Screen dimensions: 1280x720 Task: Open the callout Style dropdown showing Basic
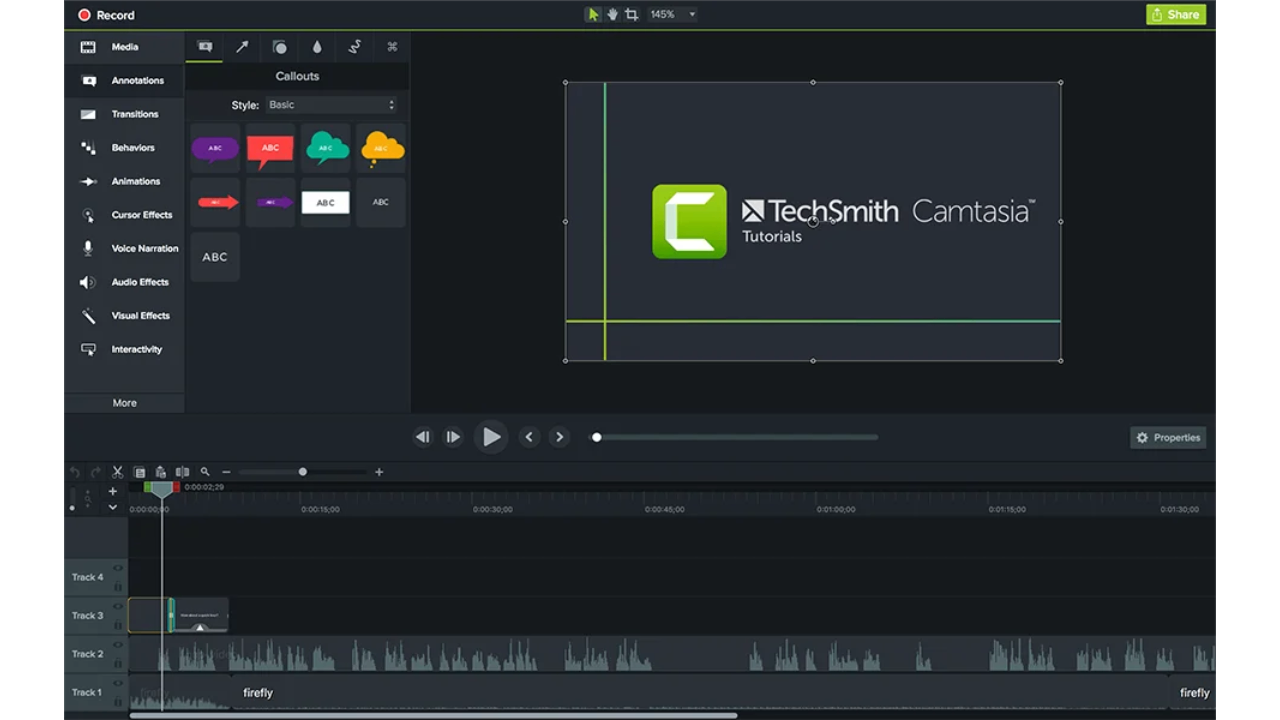(x=332, y=104)
